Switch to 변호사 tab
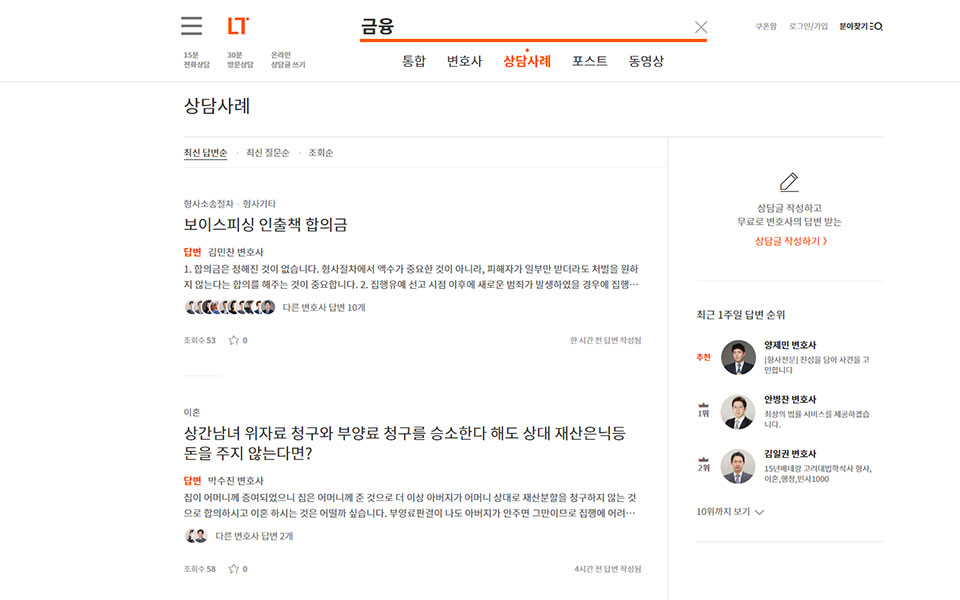Image resolution: width=960 pixels, height=600 pixels. pyautogui.click(x=464, y=61)
